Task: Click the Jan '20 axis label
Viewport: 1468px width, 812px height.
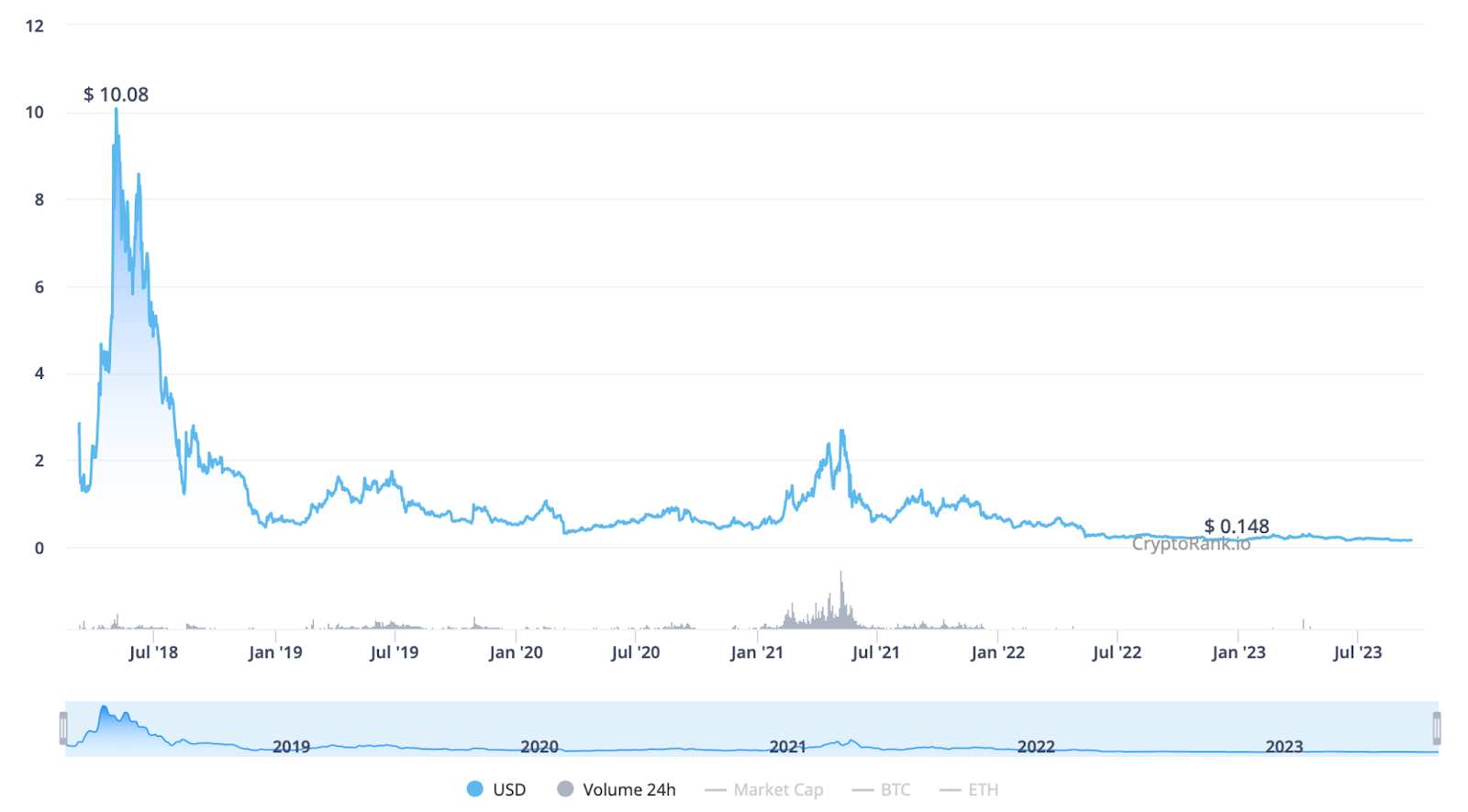Action: 516,652
